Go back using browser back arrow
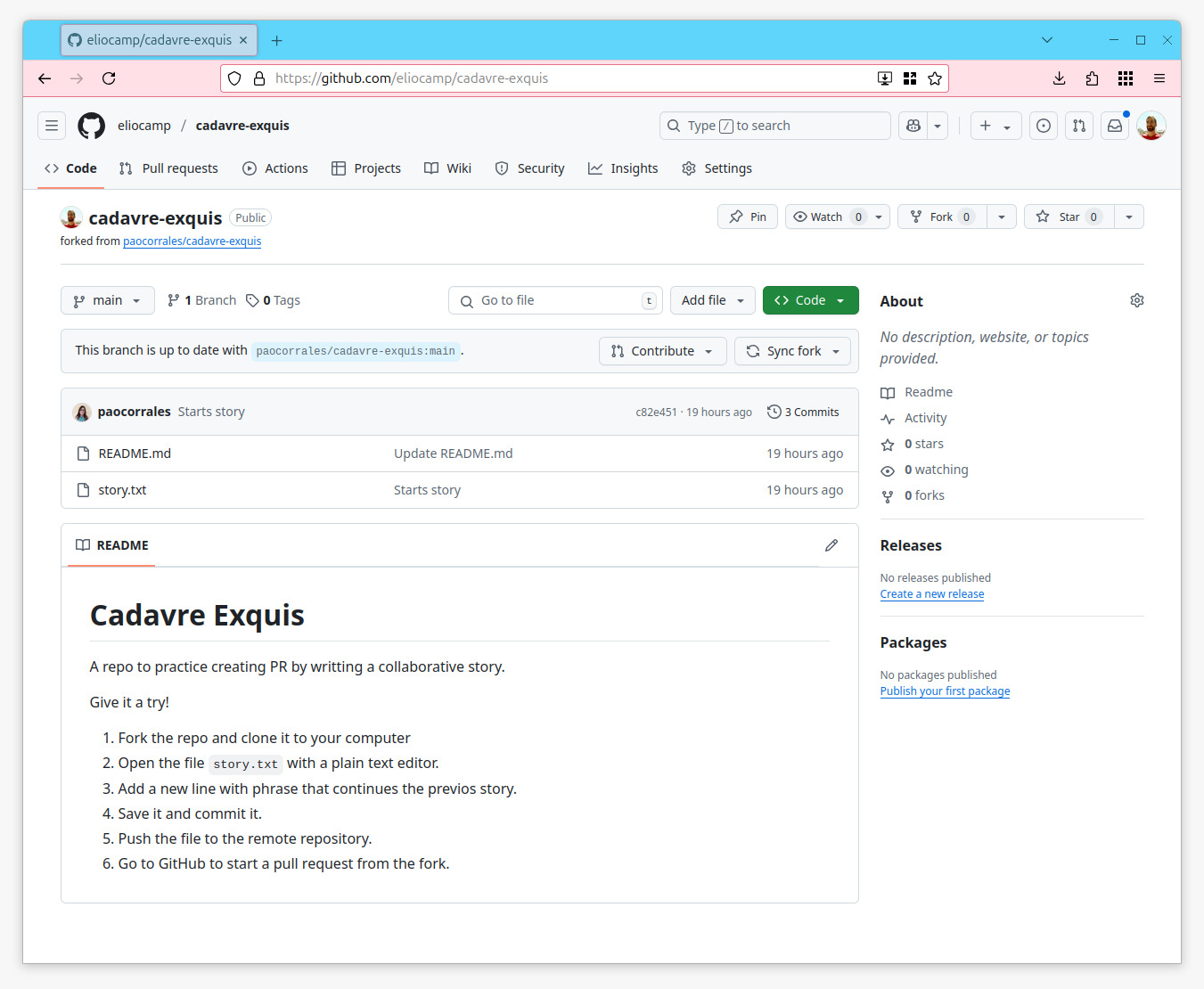1204x989 pixels. point(45,78)
